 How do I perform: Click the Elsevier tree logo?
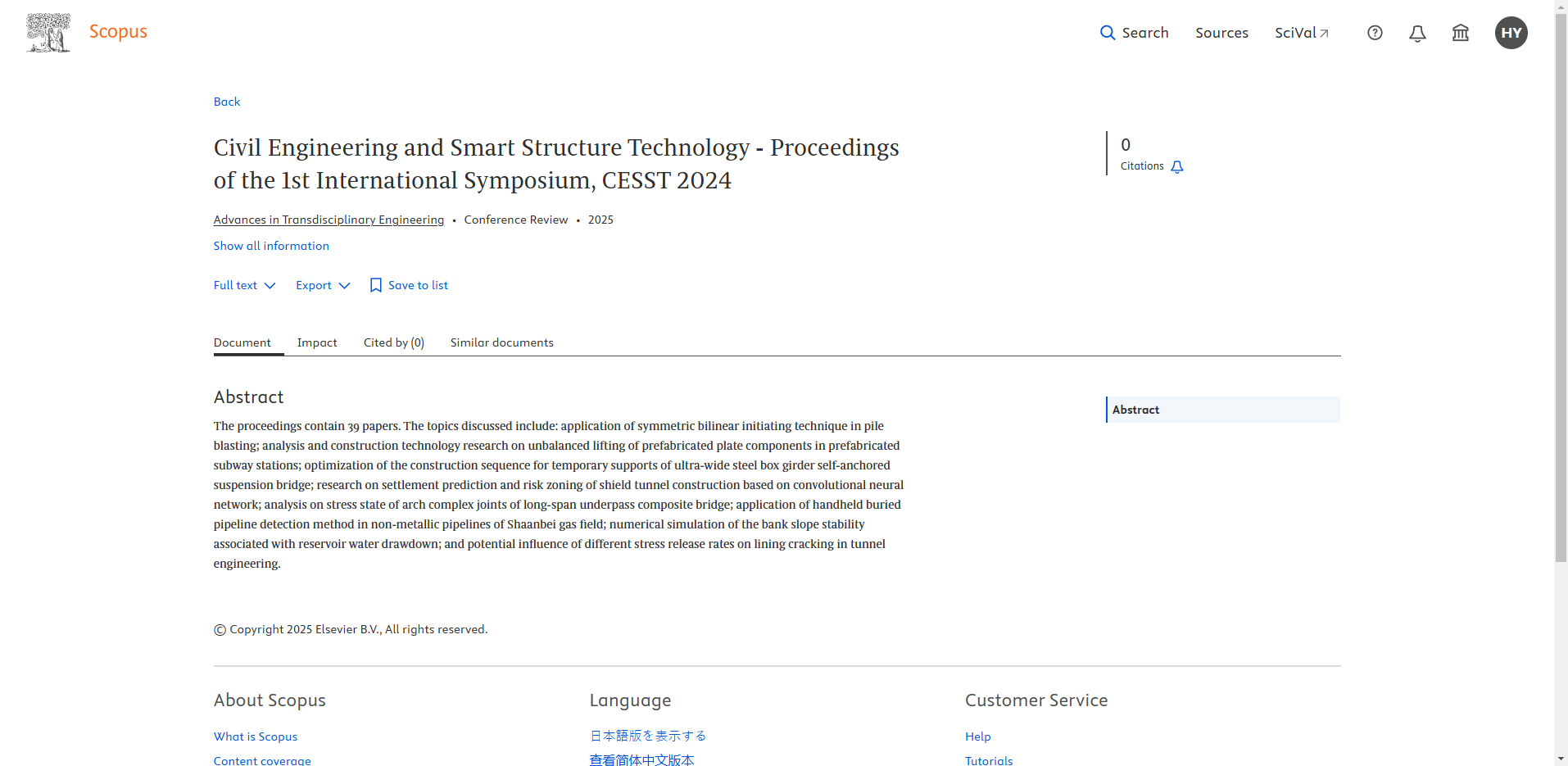click(x=48, y=33)
